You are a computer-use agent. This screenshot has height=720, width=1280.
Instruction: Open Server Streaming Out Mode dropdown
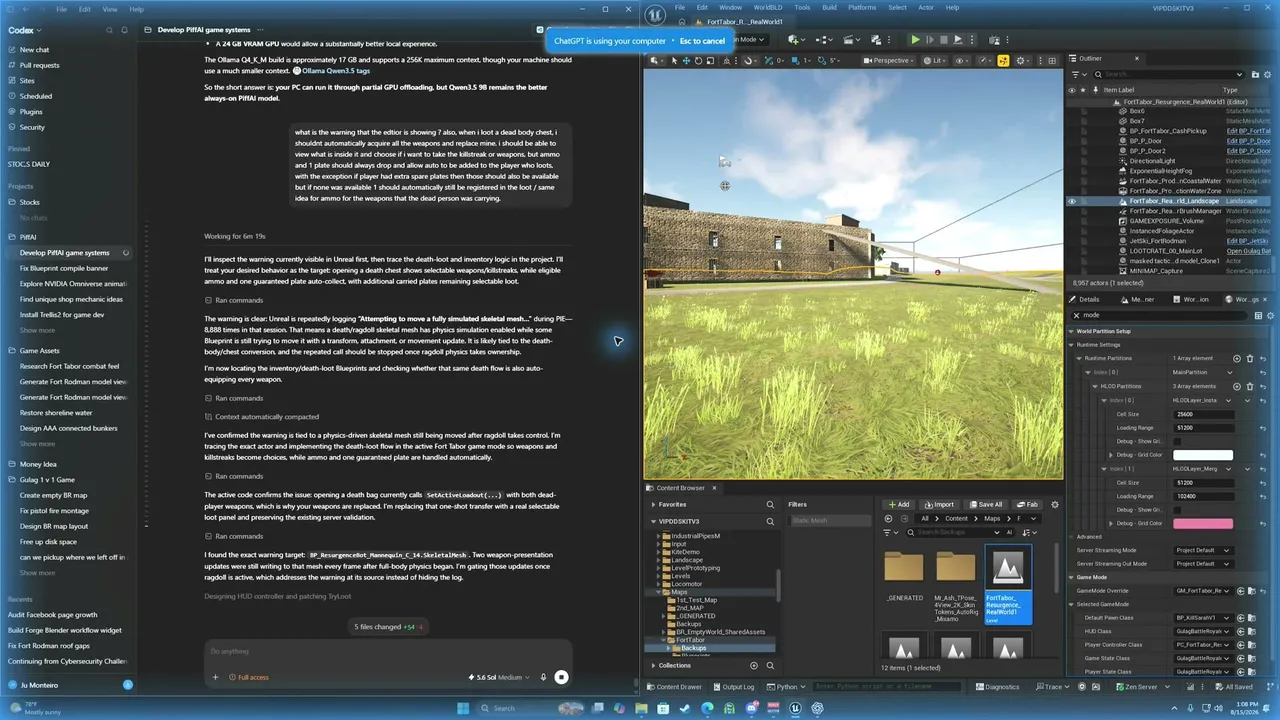(x=1203, y=564)
